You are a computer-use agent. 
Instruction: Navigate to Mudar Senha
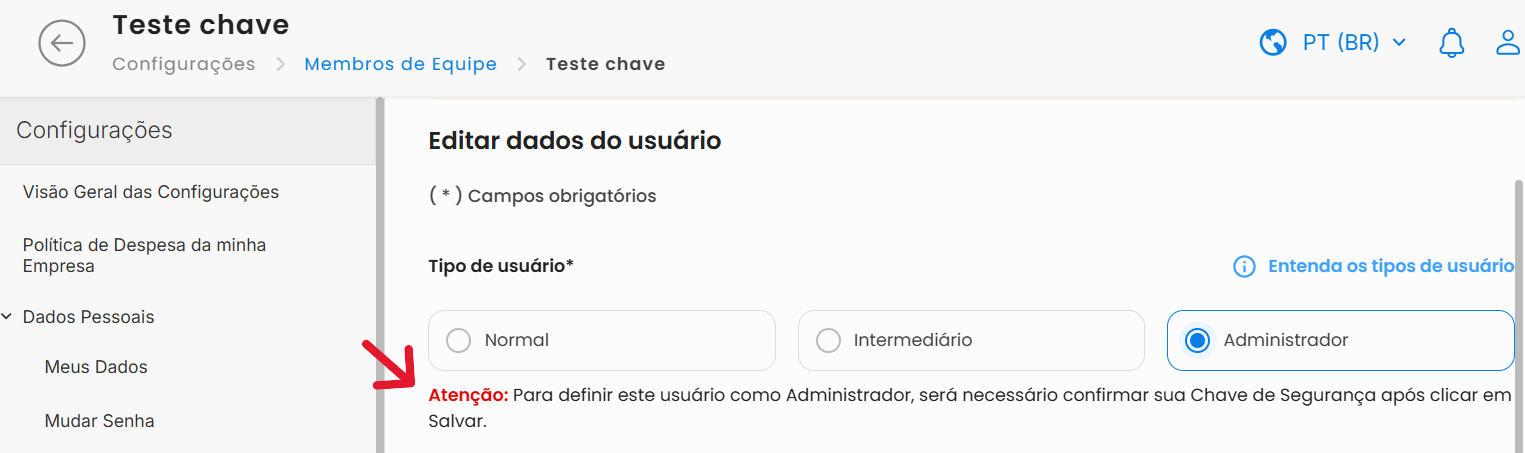[x=99, y=421]
